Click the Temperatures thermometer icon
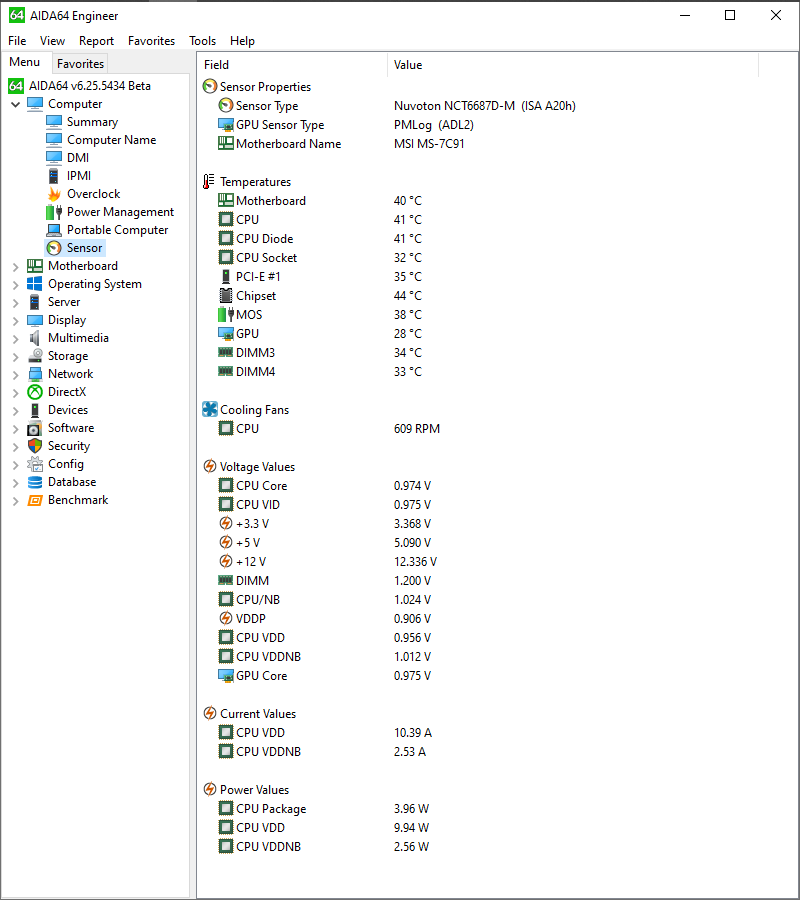Viewport: 800px width, 900px height. tap(209, 181)
